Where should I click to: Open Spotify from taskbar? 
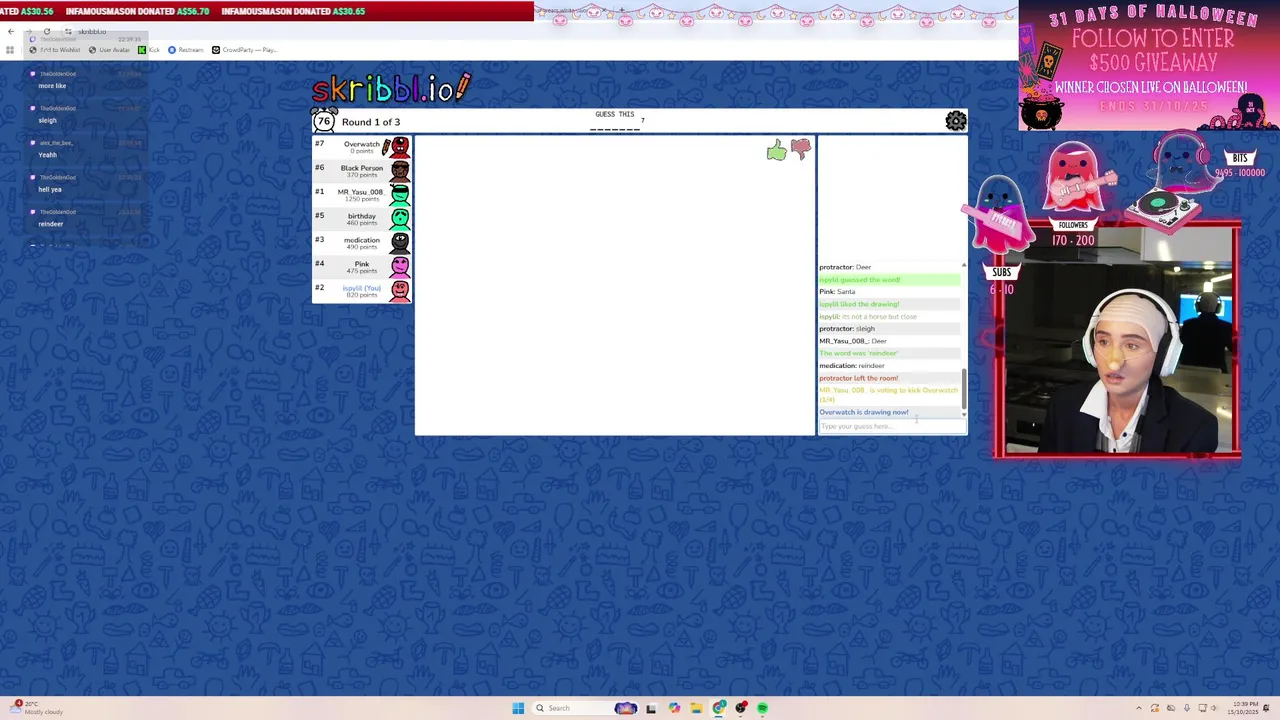762,708
